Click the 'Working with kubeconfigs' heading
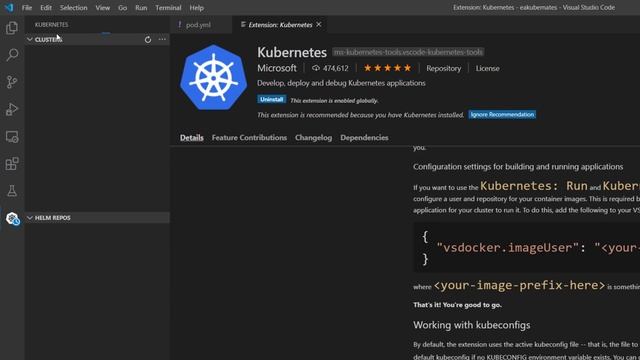 coord(471,325)
